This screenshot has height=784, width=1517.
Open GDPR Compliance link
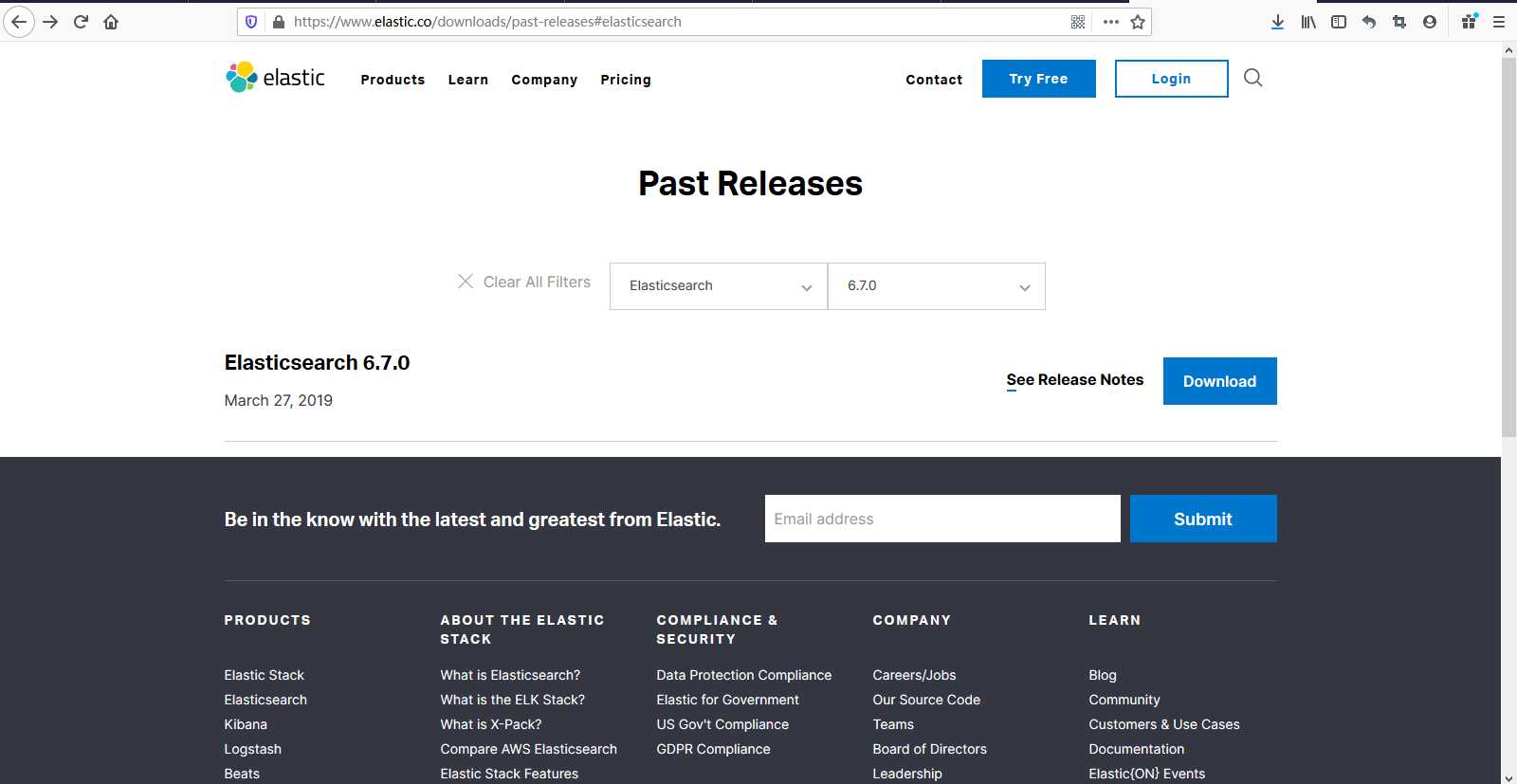point(714,749)
